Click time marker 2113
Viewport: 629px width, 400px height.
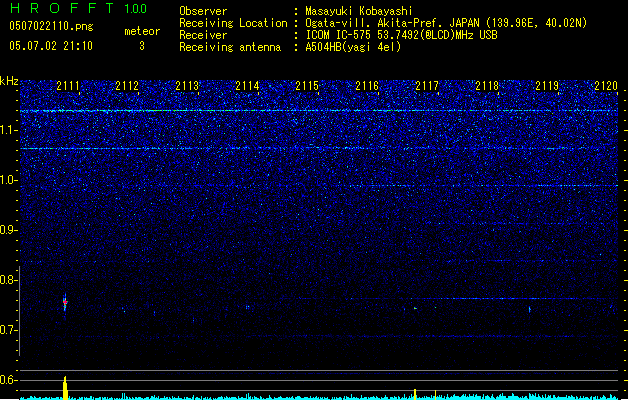point(187,86)
